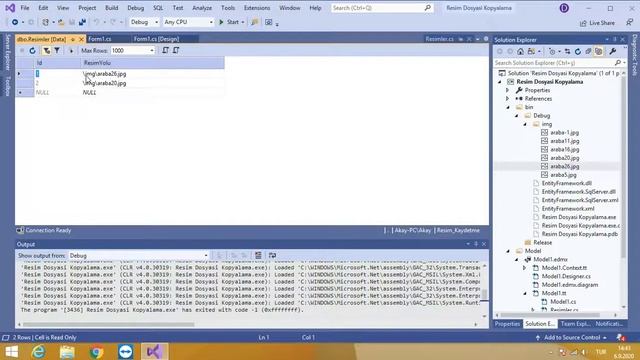Expand the Model1.Context.tt node
The height and width of the screenshot is (360, 640).
[524, 268]
